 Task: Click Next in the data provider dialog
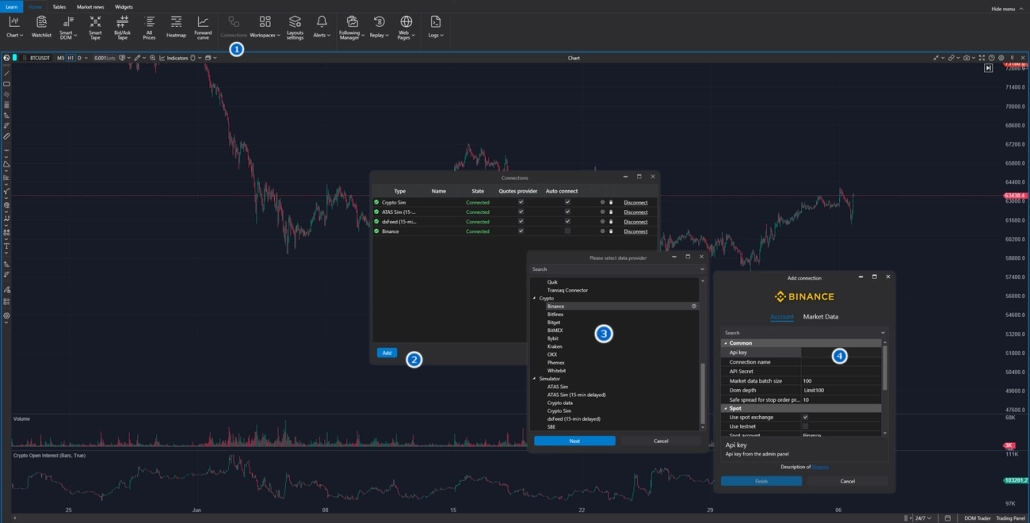tap(575, 441)
